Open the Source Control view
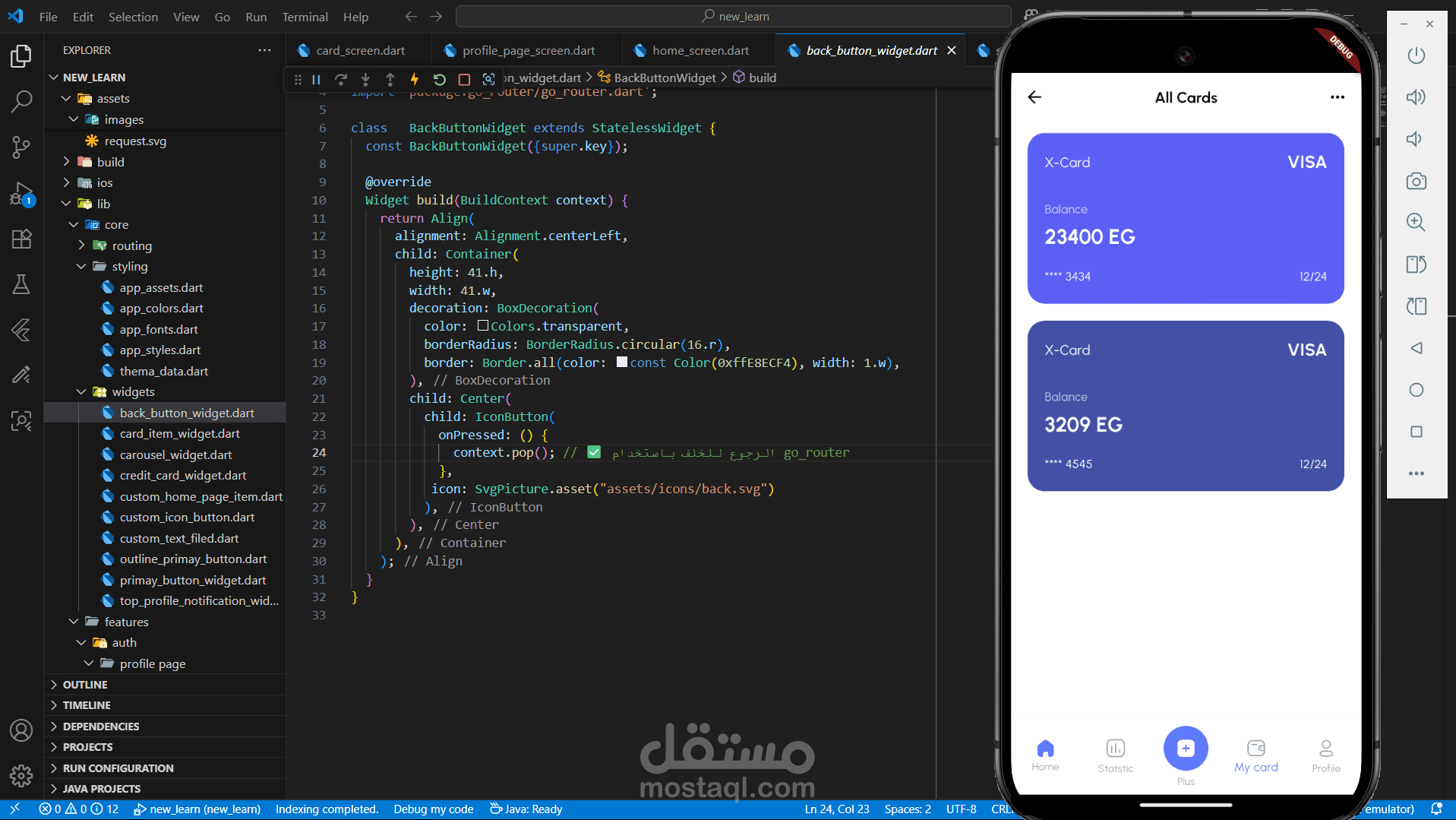This screenshot has width=1456, height=820. pyautogui.click(x=21, y=147)
